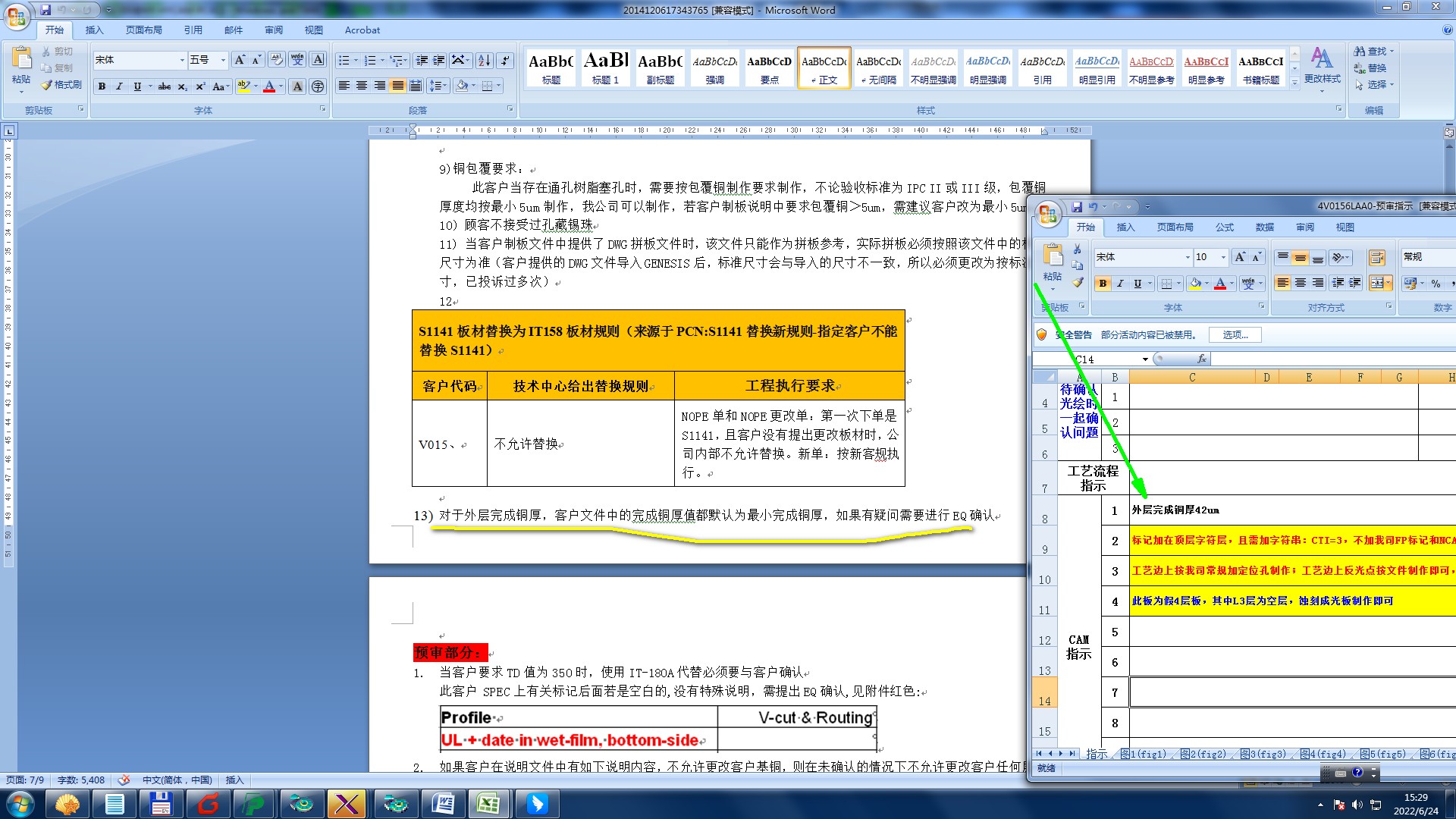Click the Excel yellow fill color bucket

coord(1195,284)
